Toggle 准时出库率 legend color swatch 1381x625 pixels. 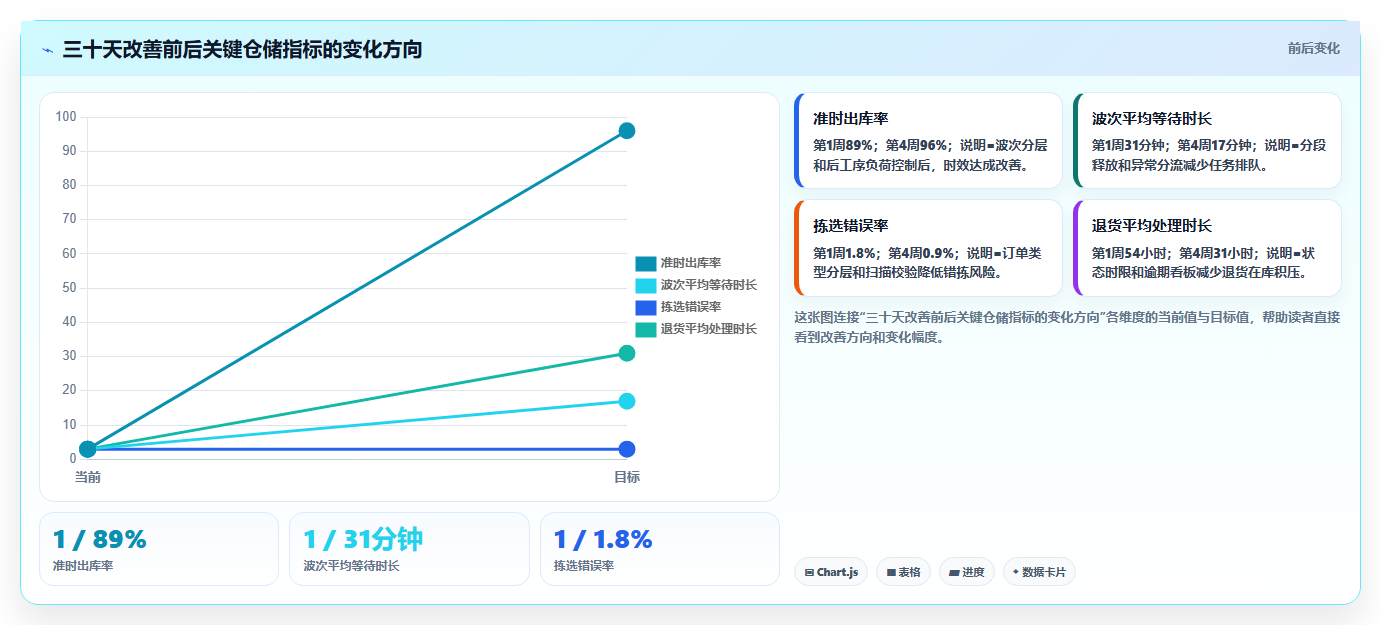point(645,263)
